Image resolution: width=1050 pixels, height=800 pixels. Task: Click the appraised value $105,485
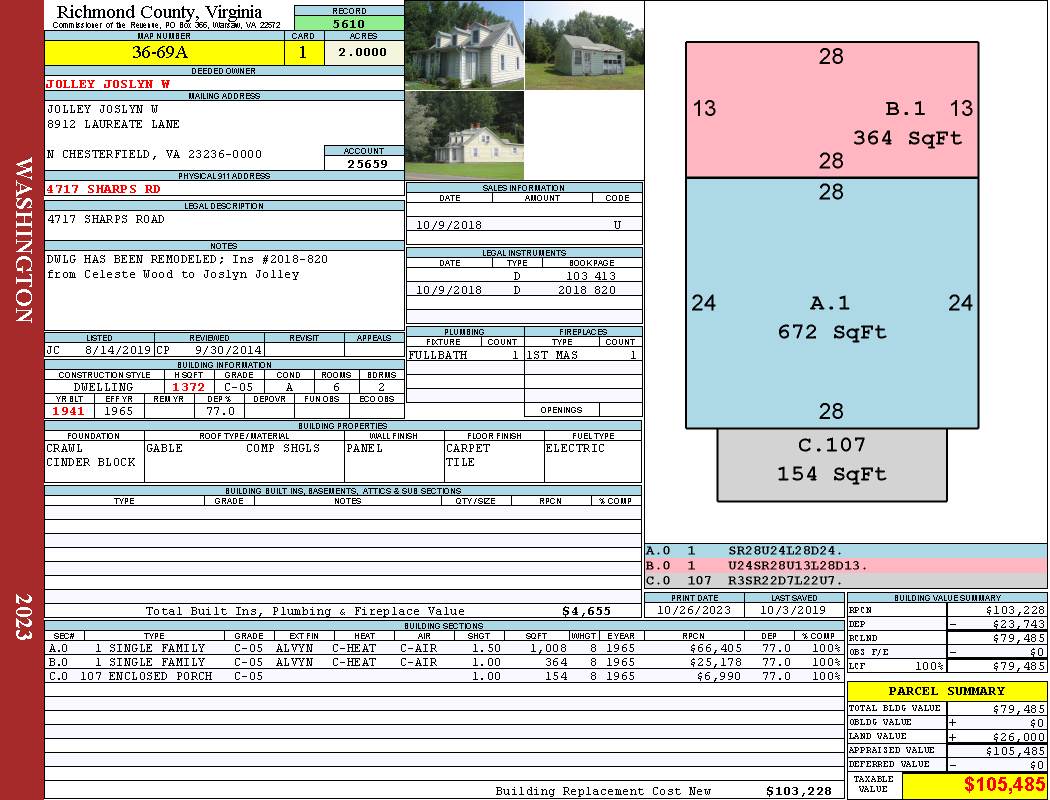[x=1015, y=751]
